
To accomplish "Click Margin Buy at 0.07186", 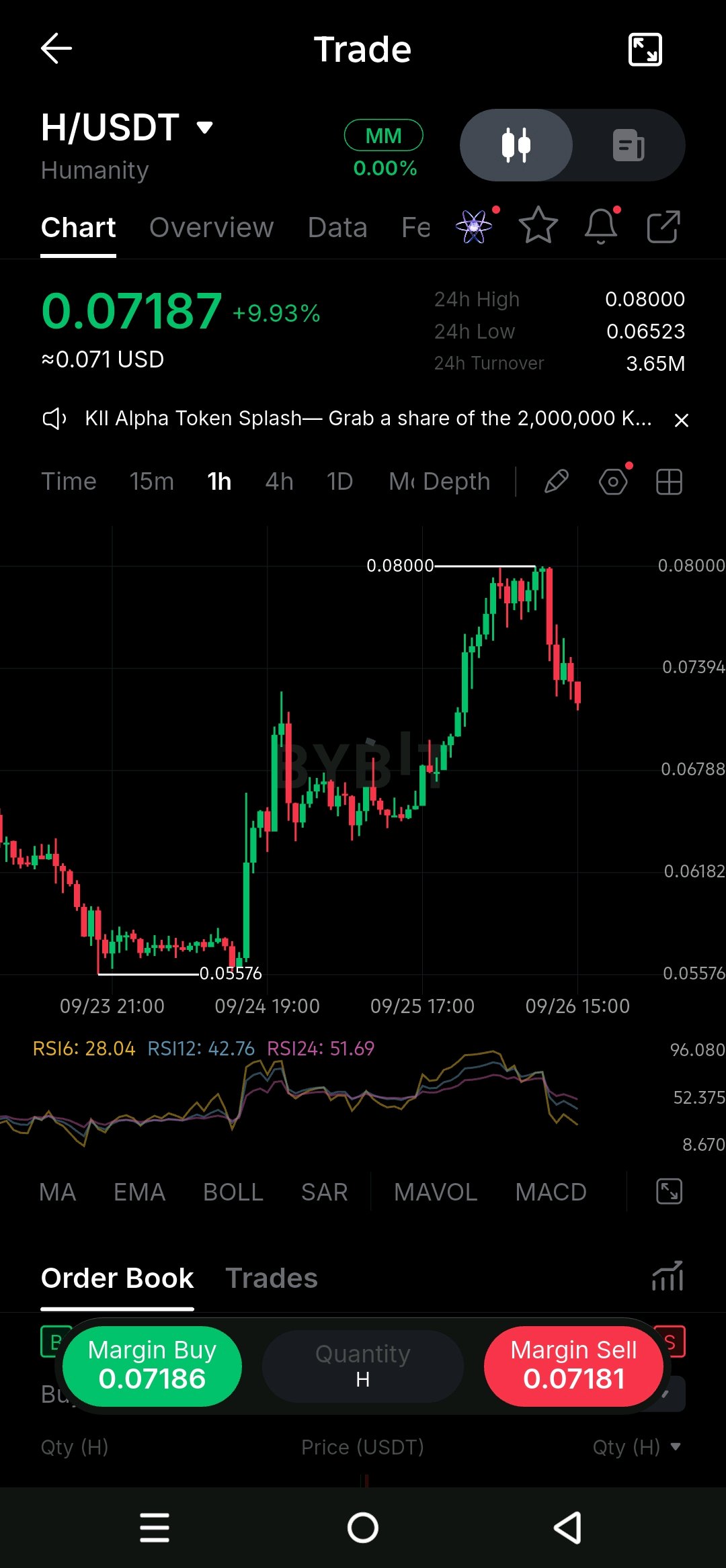I will (153, 1366).
